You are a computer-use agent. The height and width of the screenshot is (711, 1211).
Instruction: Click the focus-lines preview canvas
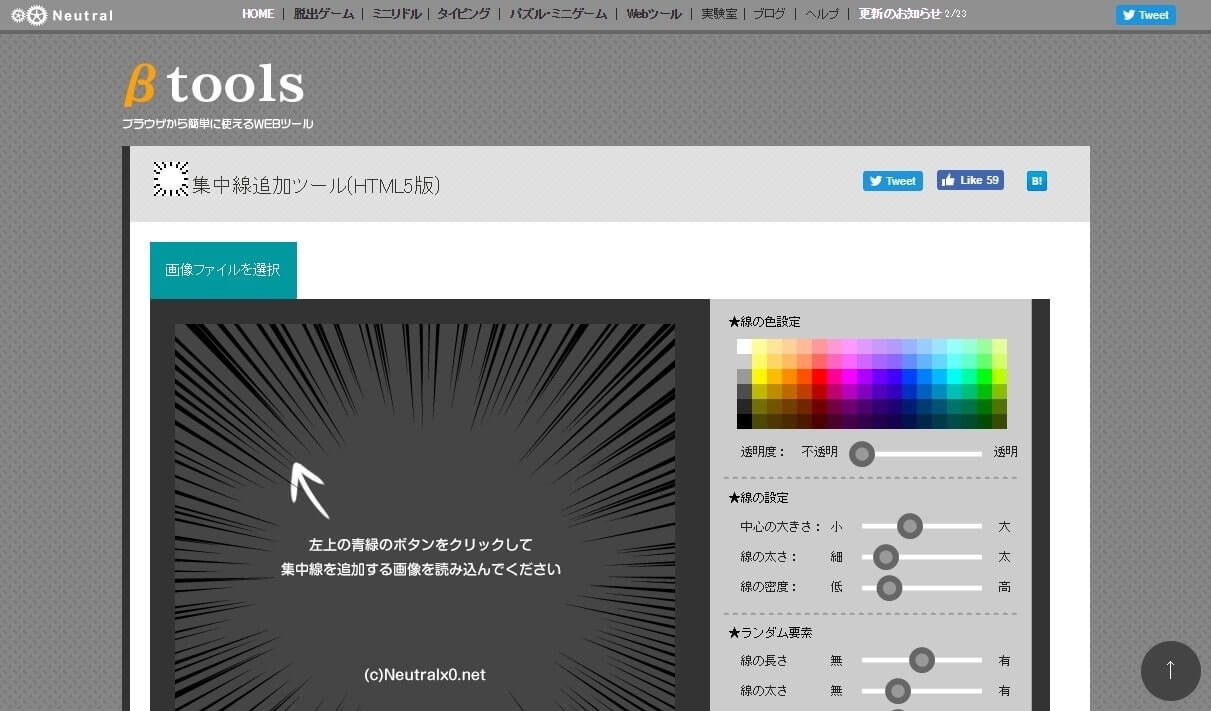click(x=425, y=517)
